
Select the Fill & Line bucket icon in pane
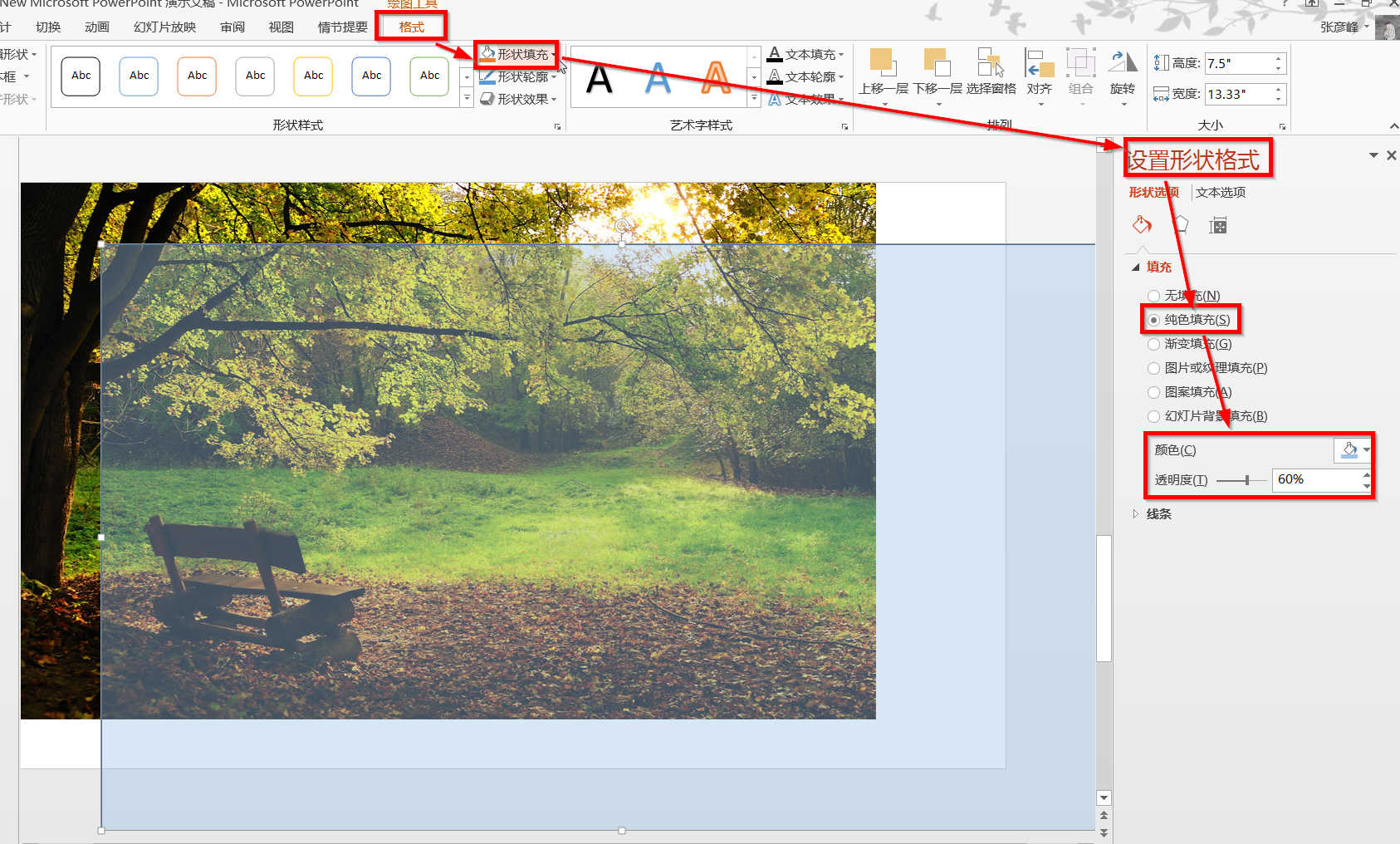click(1142, 225)
